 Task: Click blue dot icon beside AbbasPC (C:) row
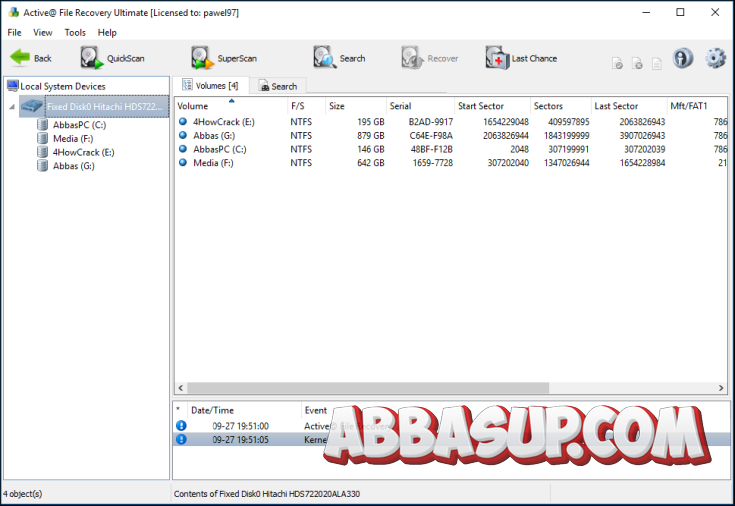[183, 149]
